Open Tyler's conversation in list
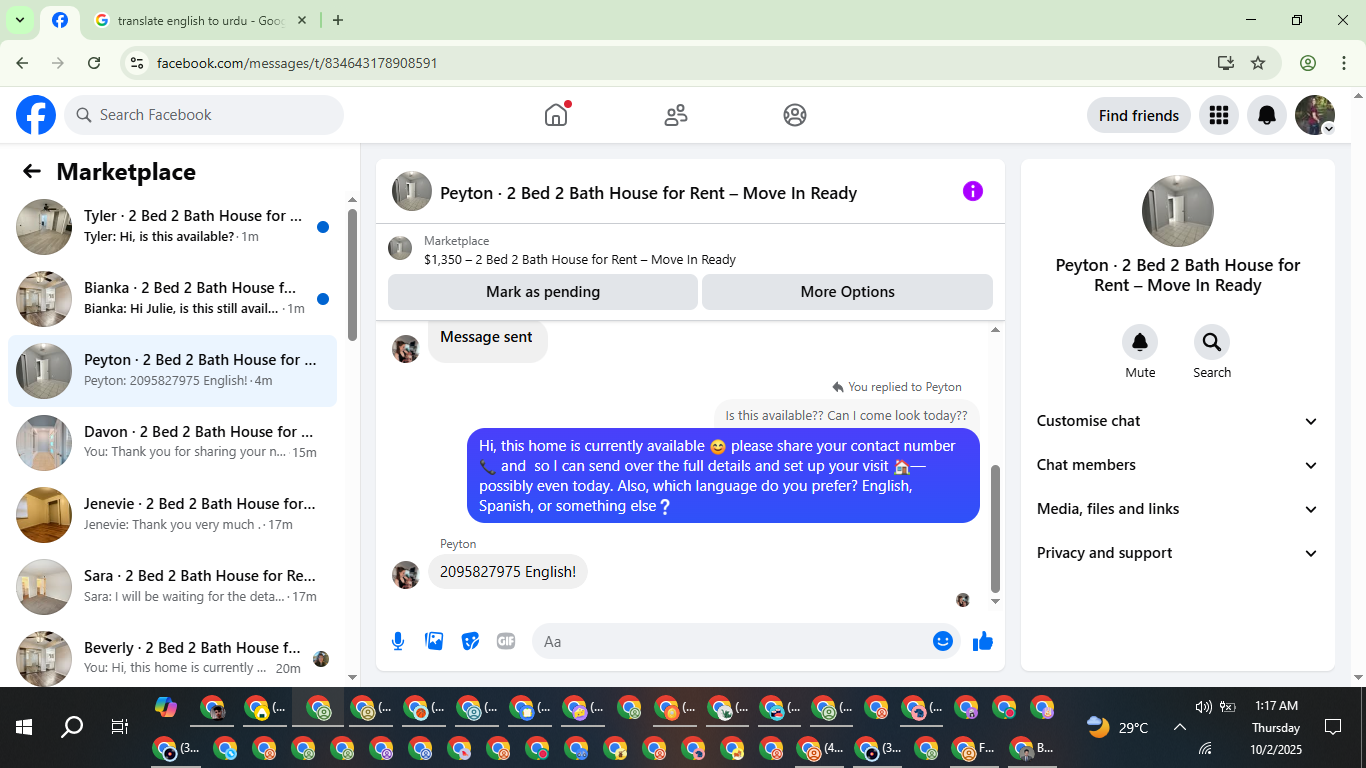This screenshot has height=768, width=1366. coord(173,227)
